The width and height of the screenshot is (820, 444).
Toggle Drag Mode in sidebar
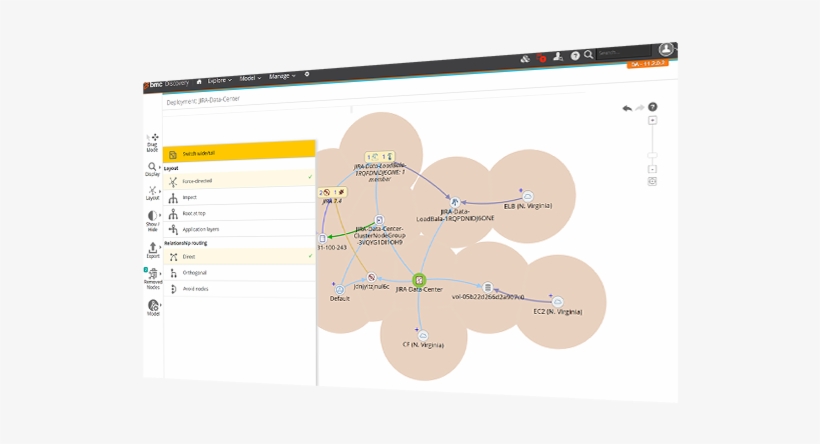pyautogui.click(x=152, y=143)
